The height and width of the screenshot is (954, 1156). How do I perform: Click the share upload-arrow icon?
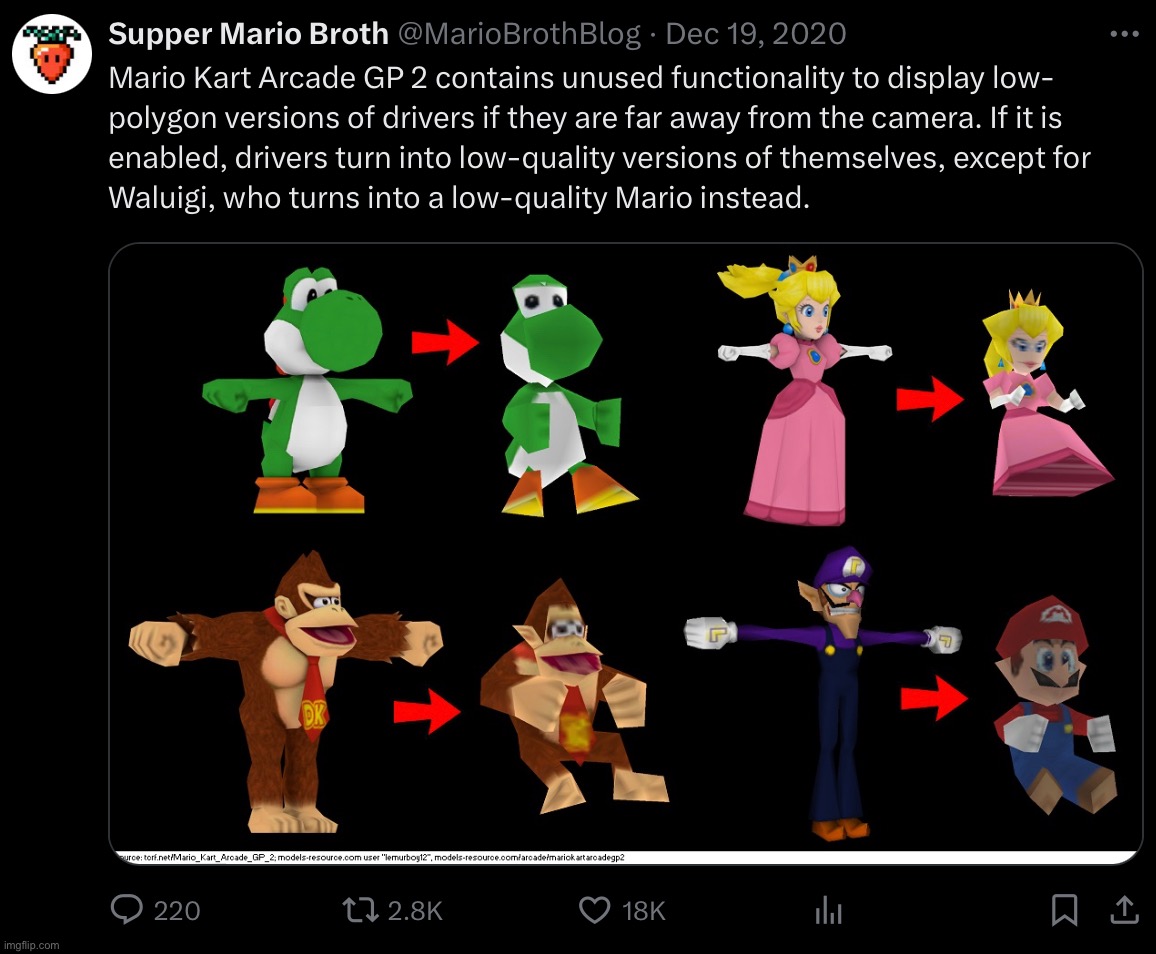1124,910
